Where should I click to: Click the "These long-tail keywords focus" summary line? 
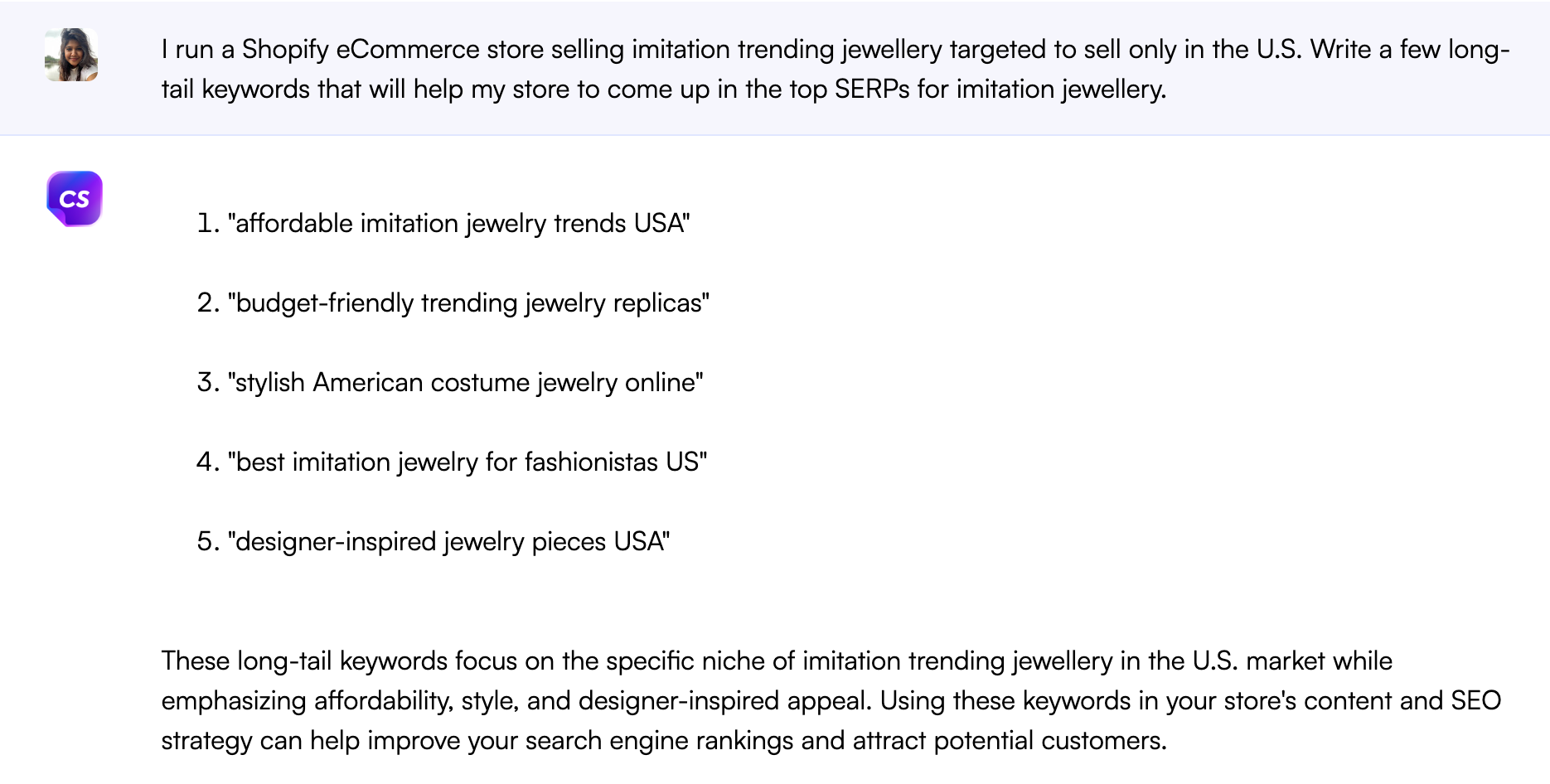click(x=776, y=661)
